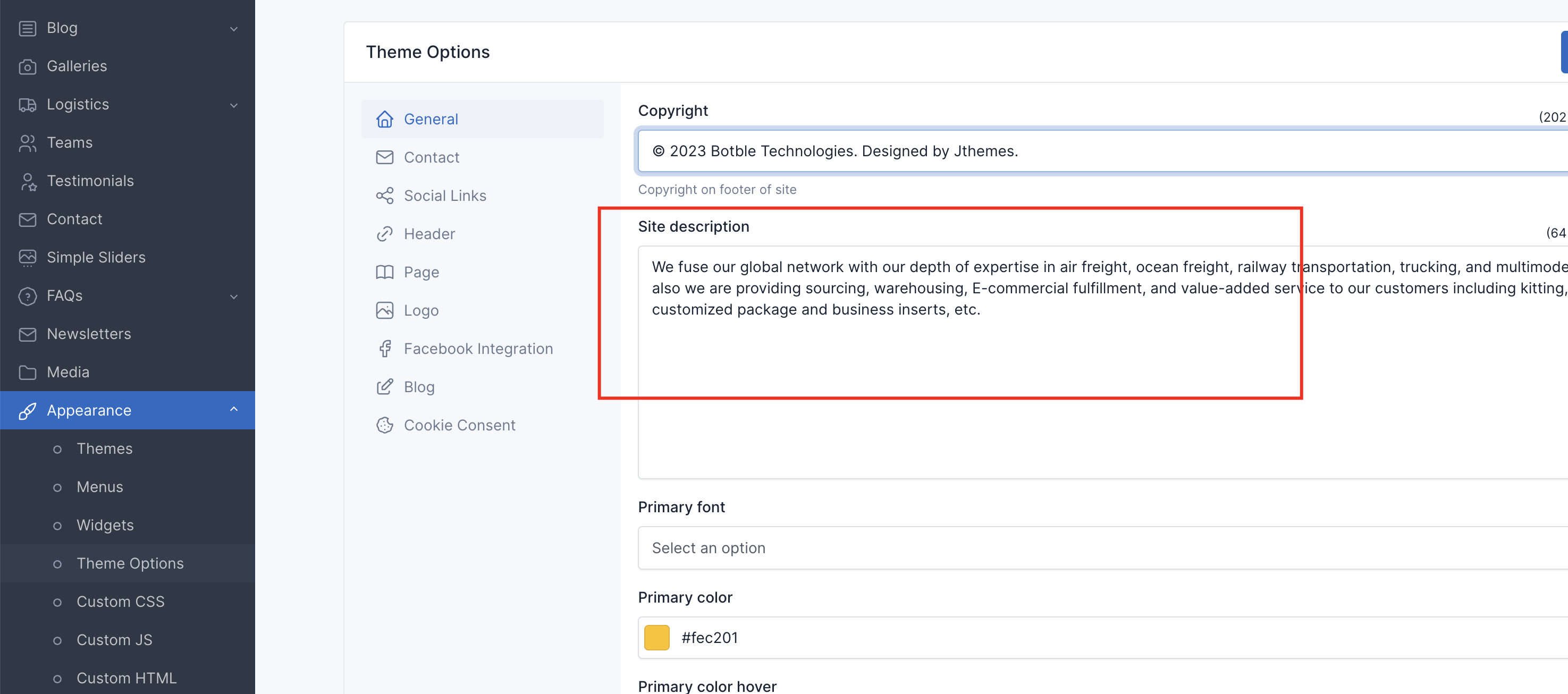Click the Galleries camera icon
Screen dimensions: 1568x694
click(28, 66)
